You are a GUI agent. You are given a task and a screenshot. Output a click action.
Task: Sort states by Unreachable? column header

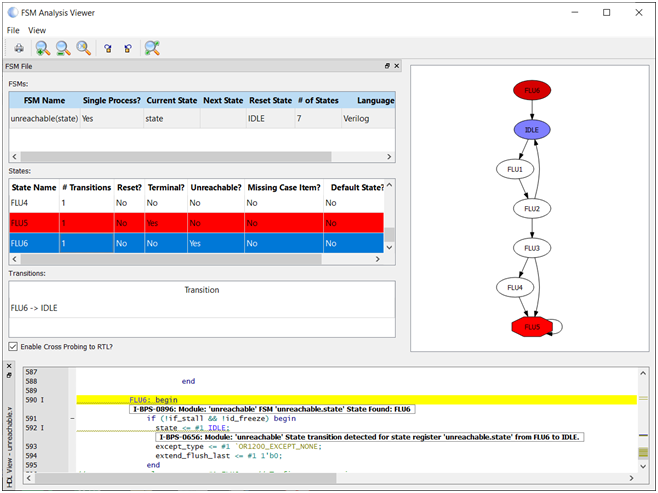(x=215, y=187)
